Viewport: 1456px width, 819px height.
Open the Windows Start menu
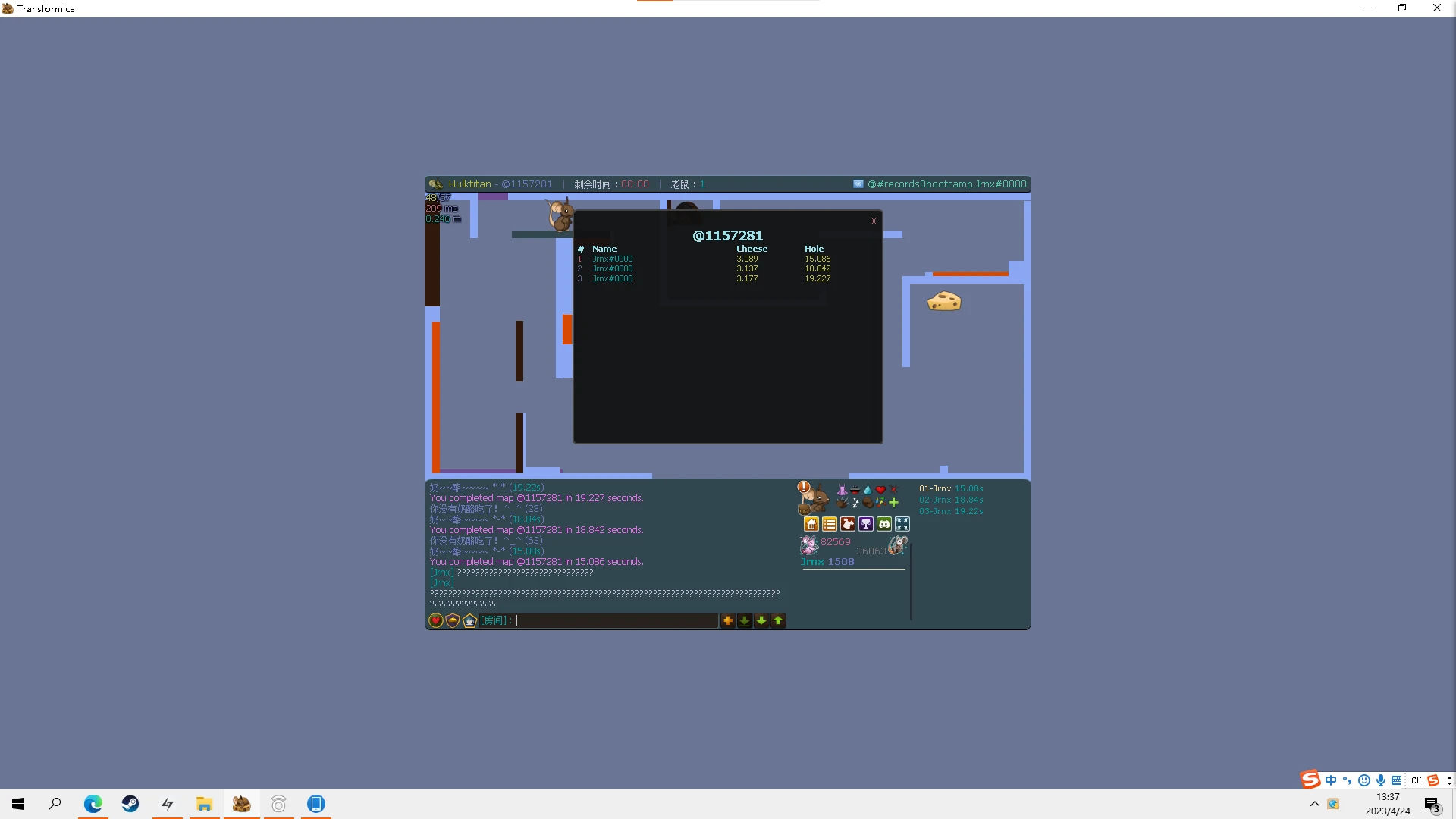tap(18, 804)
